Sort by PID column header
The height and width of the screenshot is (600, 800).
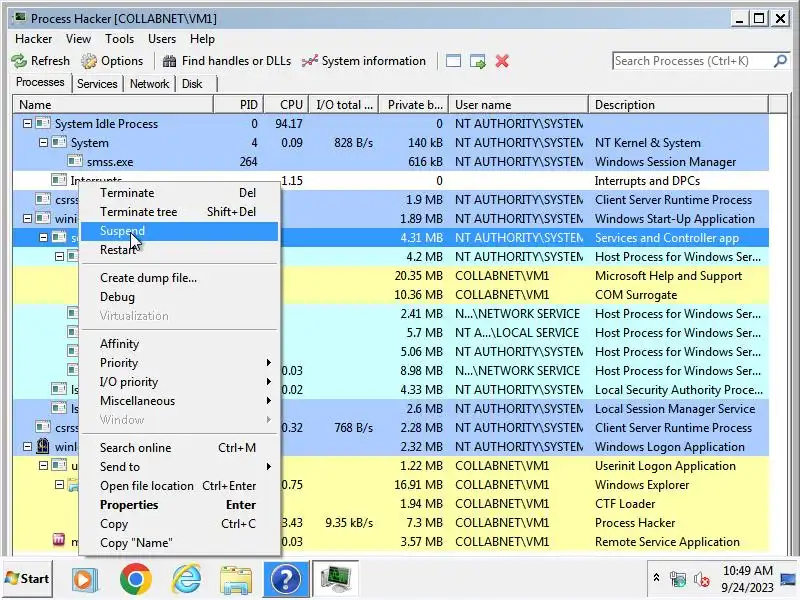tap(239, 105)
